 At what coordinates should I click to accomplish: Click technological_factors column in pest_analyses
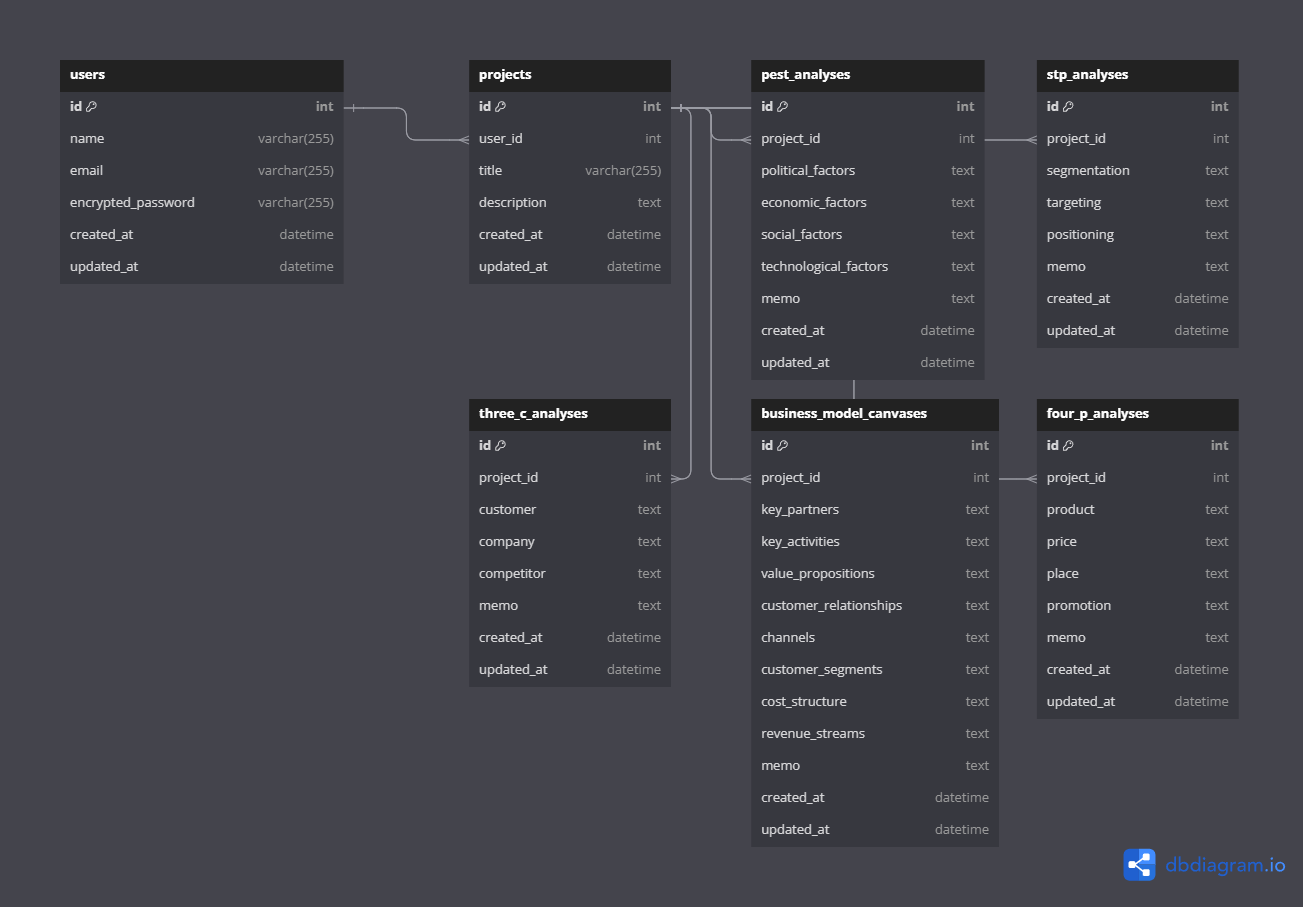coord(868,266)
